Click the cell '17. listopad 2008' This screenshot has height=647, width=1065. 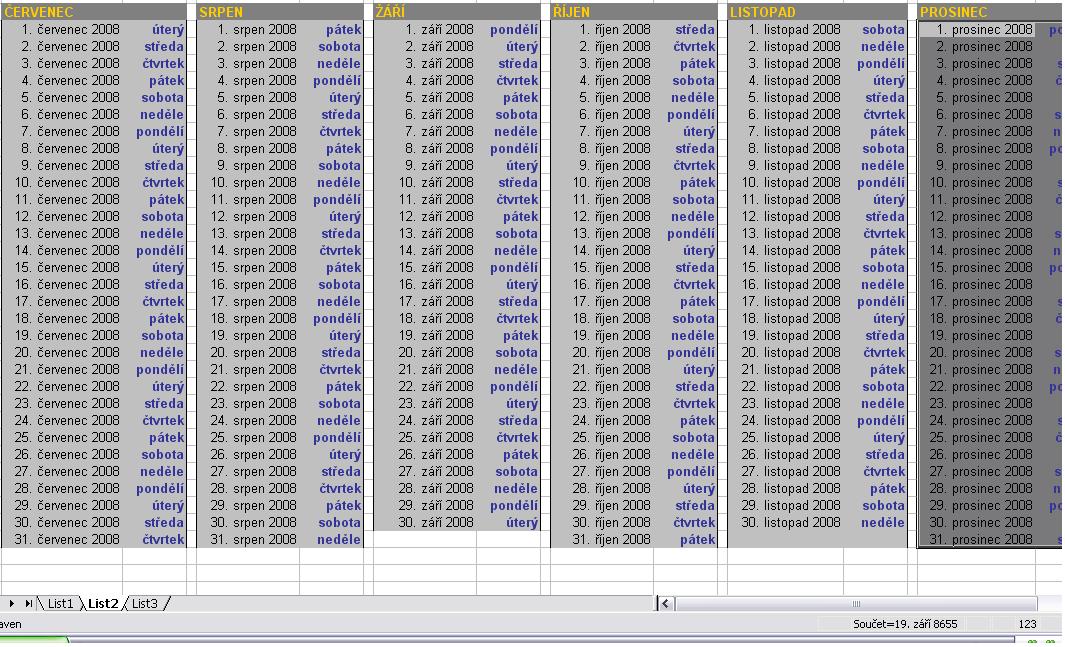click(786, 301)
